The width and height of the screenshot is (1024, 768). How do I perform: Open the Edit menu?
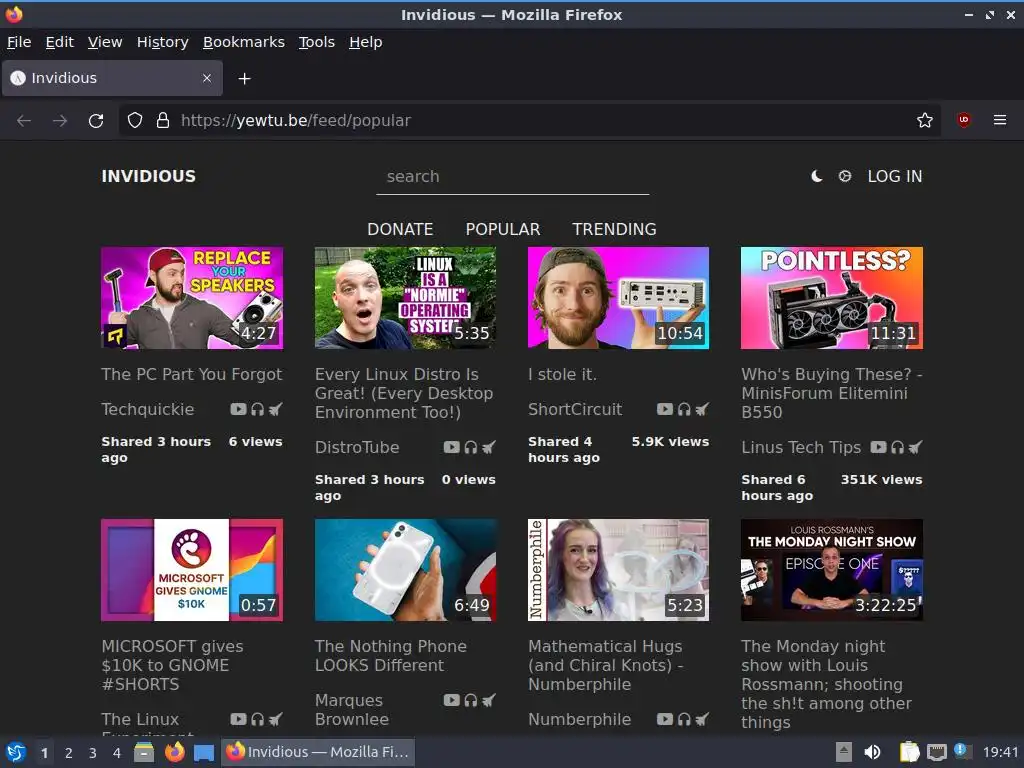click(x=59, y=42)
